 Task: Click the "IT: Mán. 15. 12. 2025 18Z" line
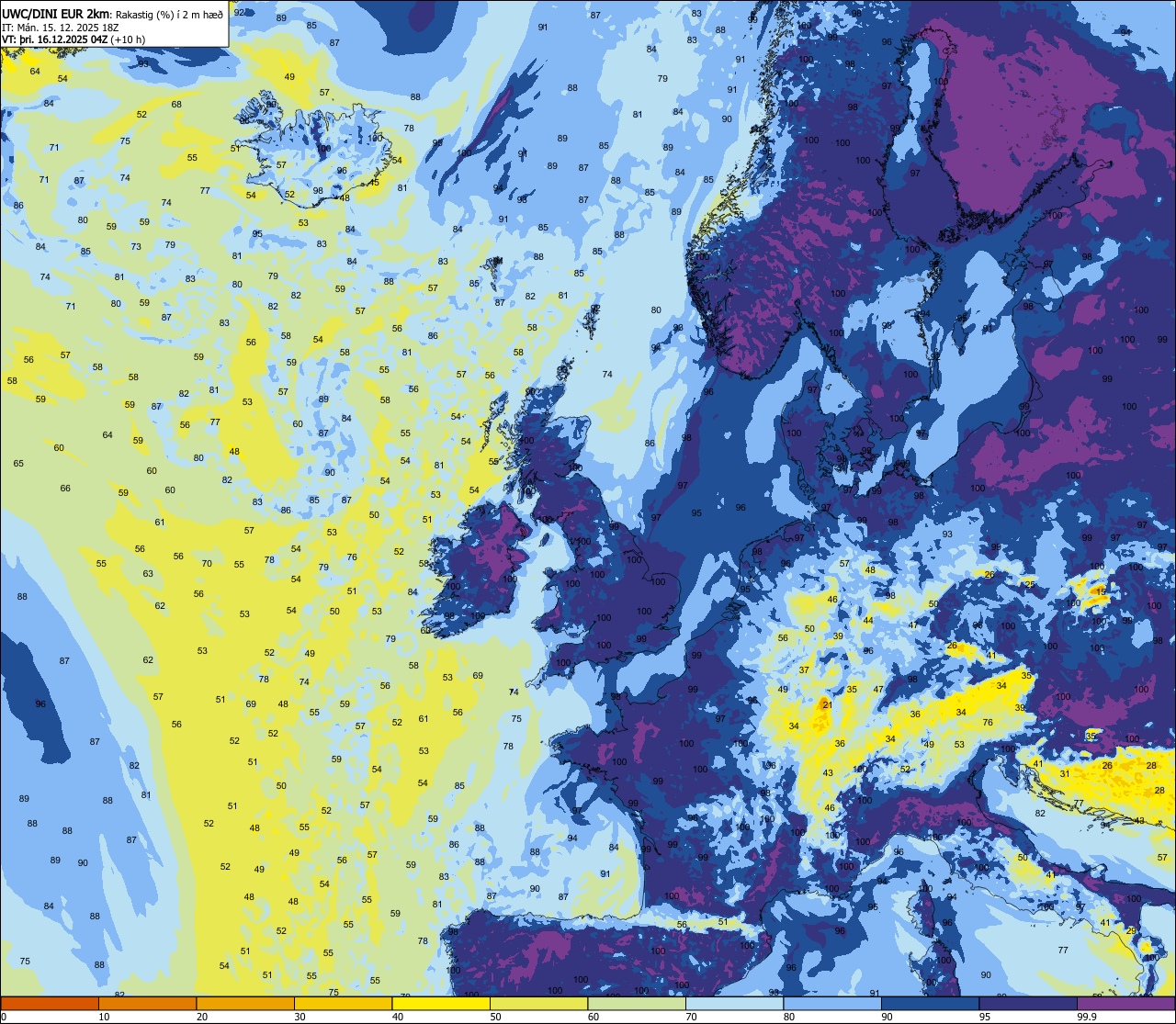coord(61,28)
